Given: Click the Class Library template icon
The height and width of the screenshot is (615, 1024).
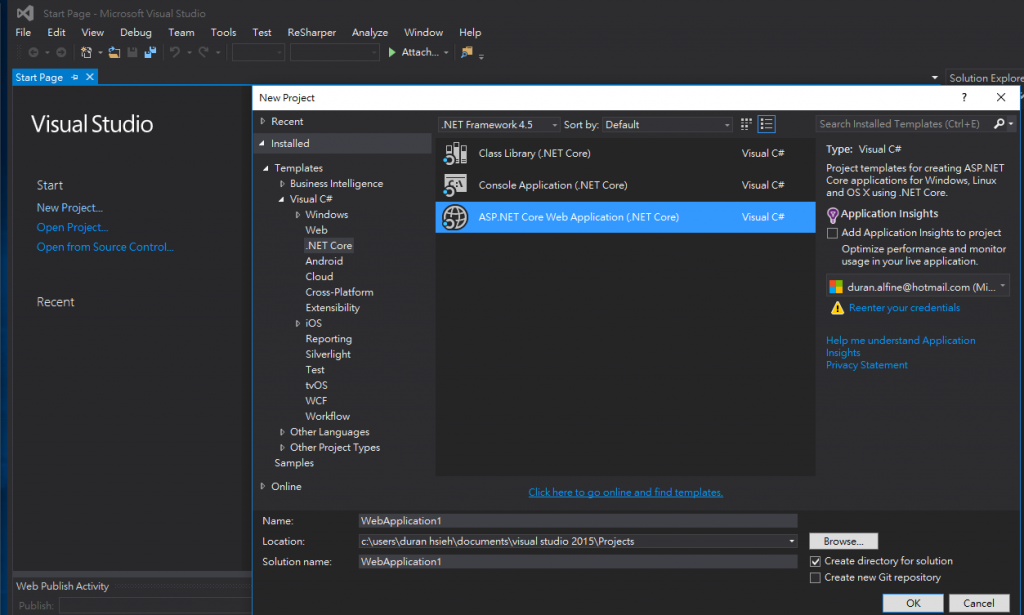Looking at the screenshot, I should (x=455, y=153).
